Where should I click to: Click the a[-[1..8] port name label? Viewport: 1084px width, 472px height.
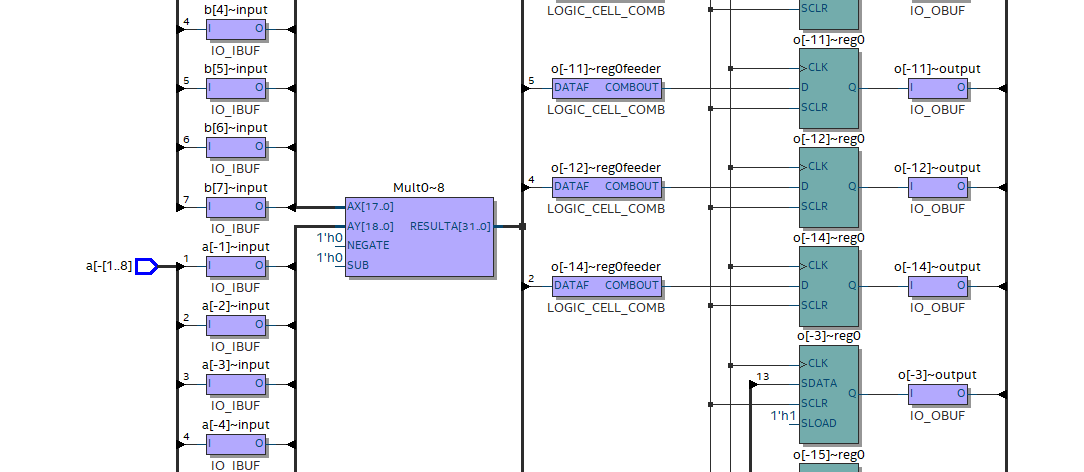[x=109, y=266]
